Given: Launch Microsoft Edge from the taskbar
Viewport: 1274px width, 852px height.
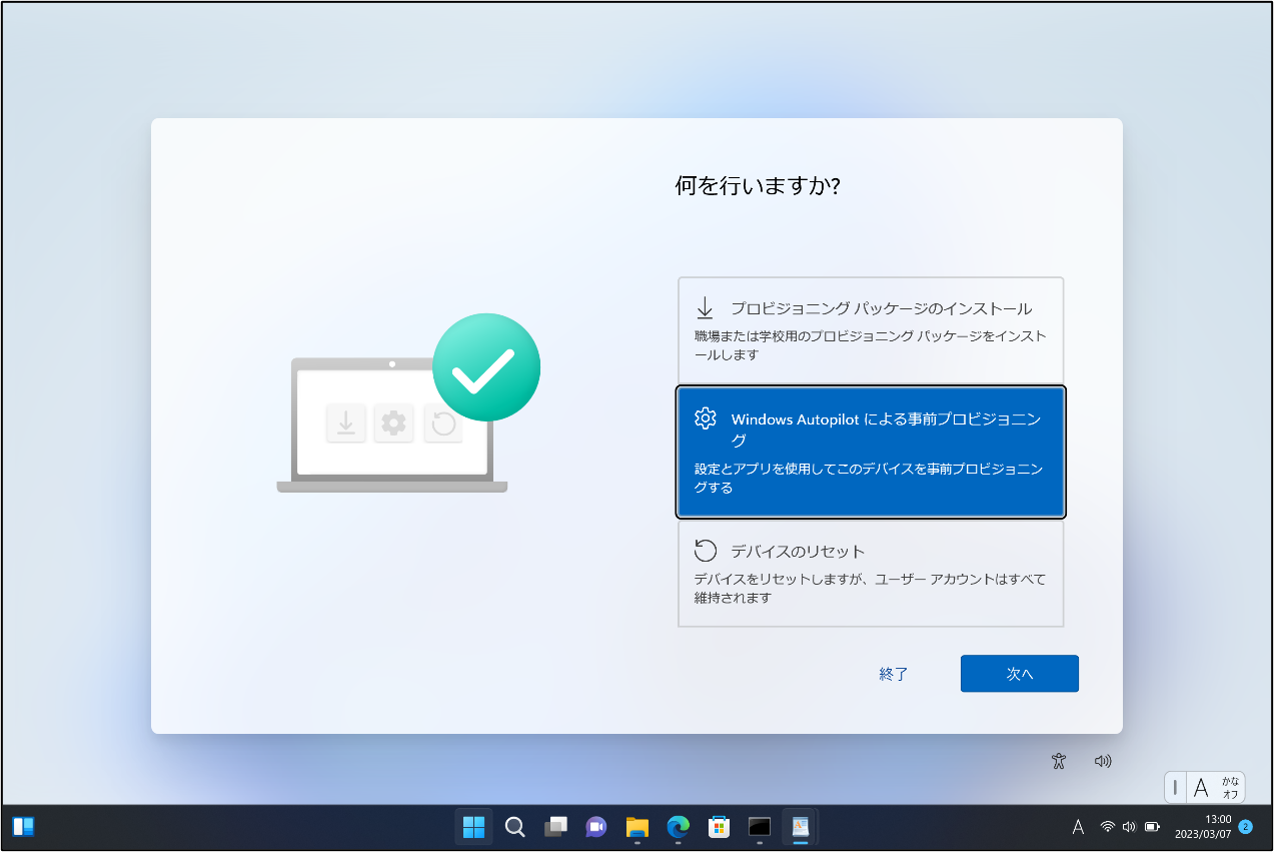Looking at the screenshot, I should [678, 827].
